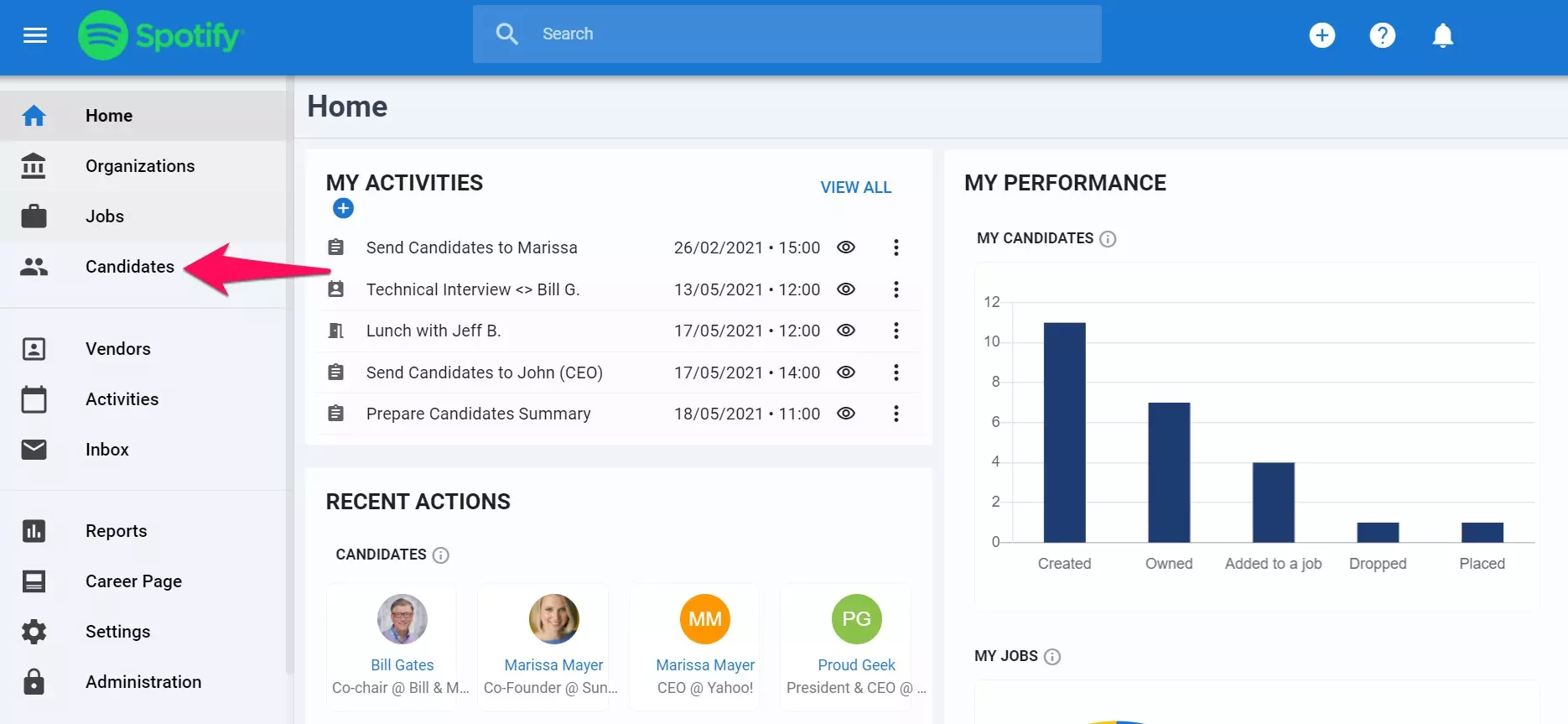This screenshot has width=1568, height=724.
Task: Toggle eye icon for Lunch with Jeff B.
Action: click(846, 331)
